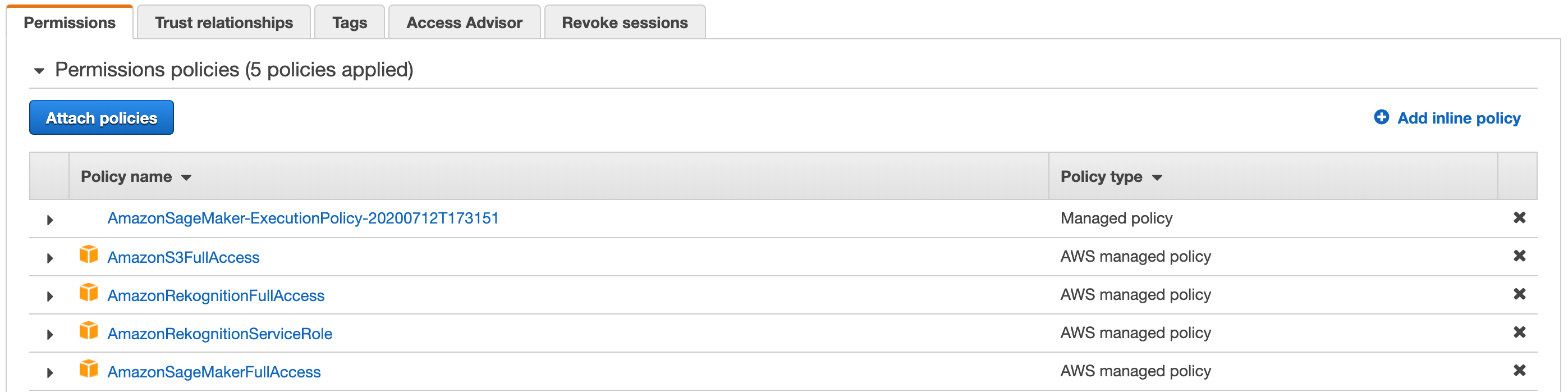Open the AmazonRekognitionServiceRole policy link

[x=221, y=333]
